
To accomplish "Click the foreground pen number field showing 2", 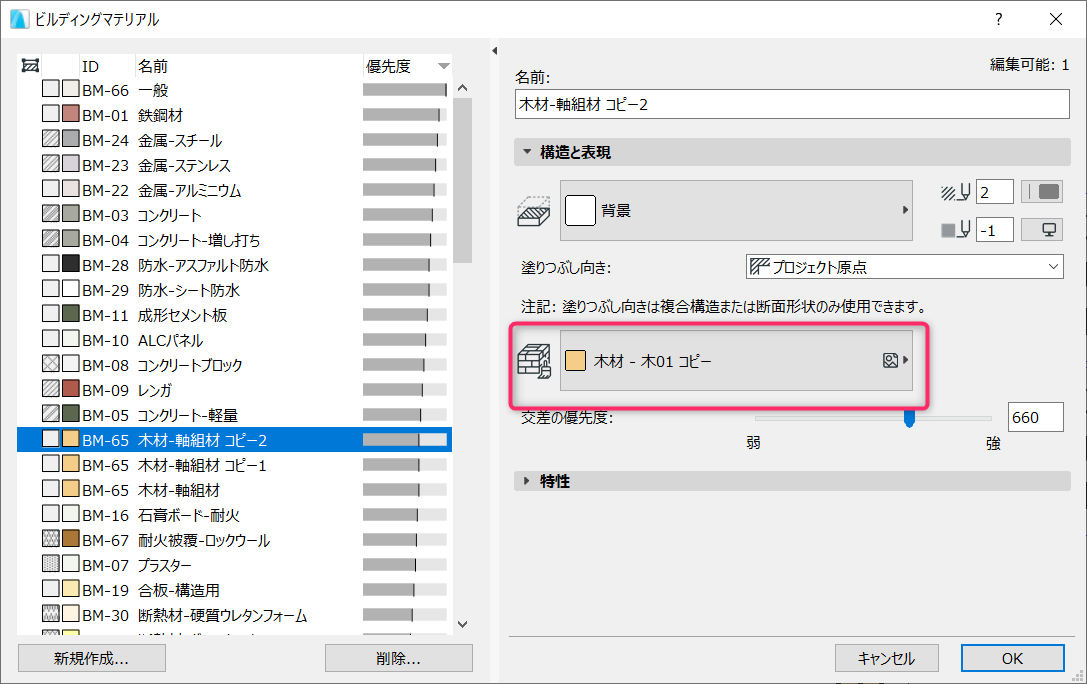I will point(995,192).
